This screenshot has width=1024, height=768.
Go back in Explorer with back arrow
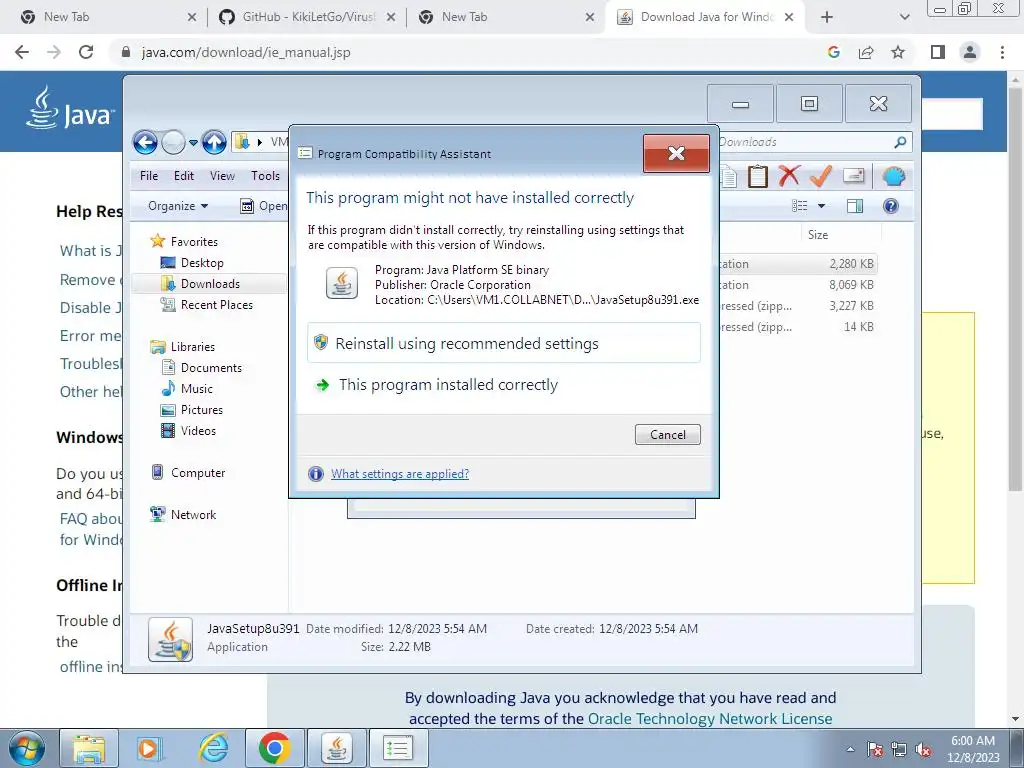coord(145,142)
